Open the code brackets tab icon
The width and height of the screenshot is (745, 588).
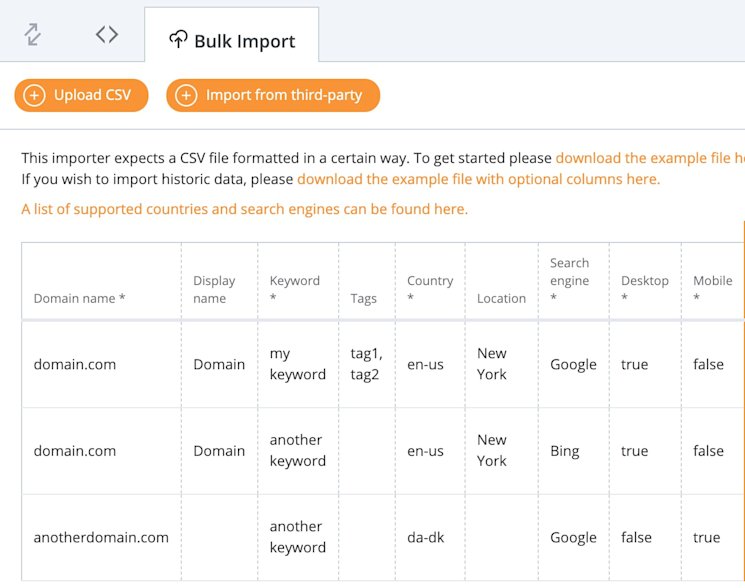tap(106, 35)
